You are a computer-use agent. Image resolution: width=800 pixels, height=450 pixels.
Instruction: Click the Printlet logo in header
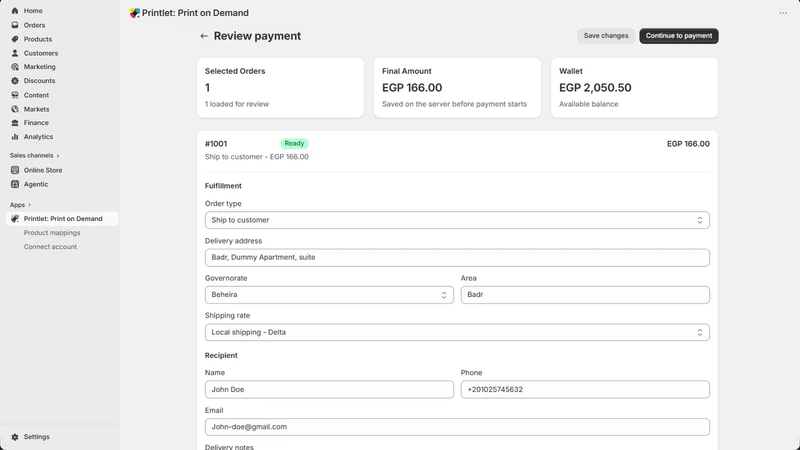135,13
